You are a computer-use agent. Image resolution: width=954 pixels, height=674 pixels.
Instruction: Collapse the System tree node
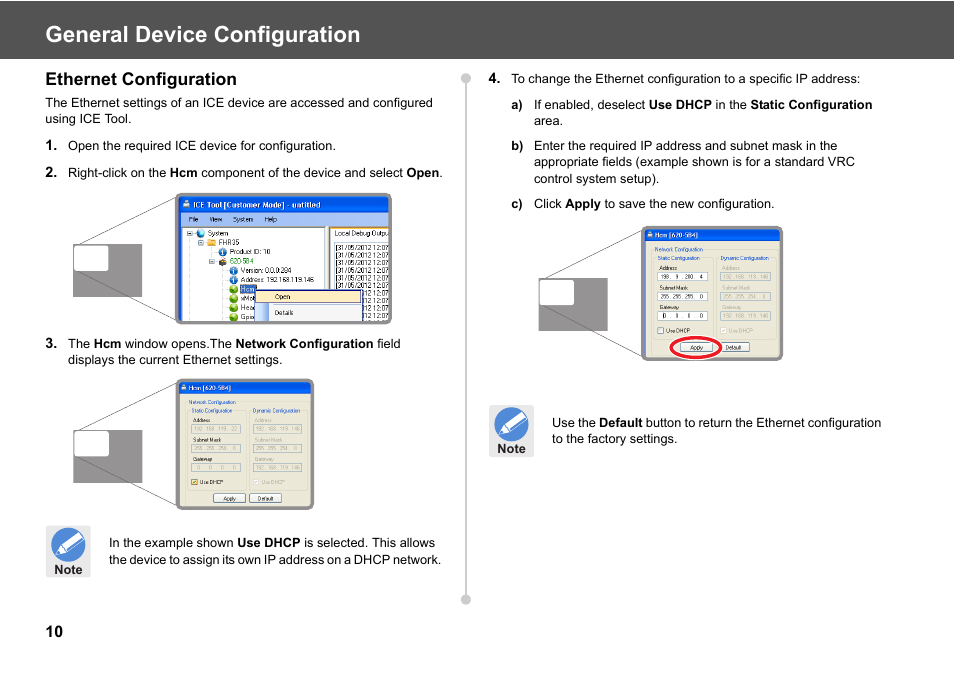[x=190, y=234]
